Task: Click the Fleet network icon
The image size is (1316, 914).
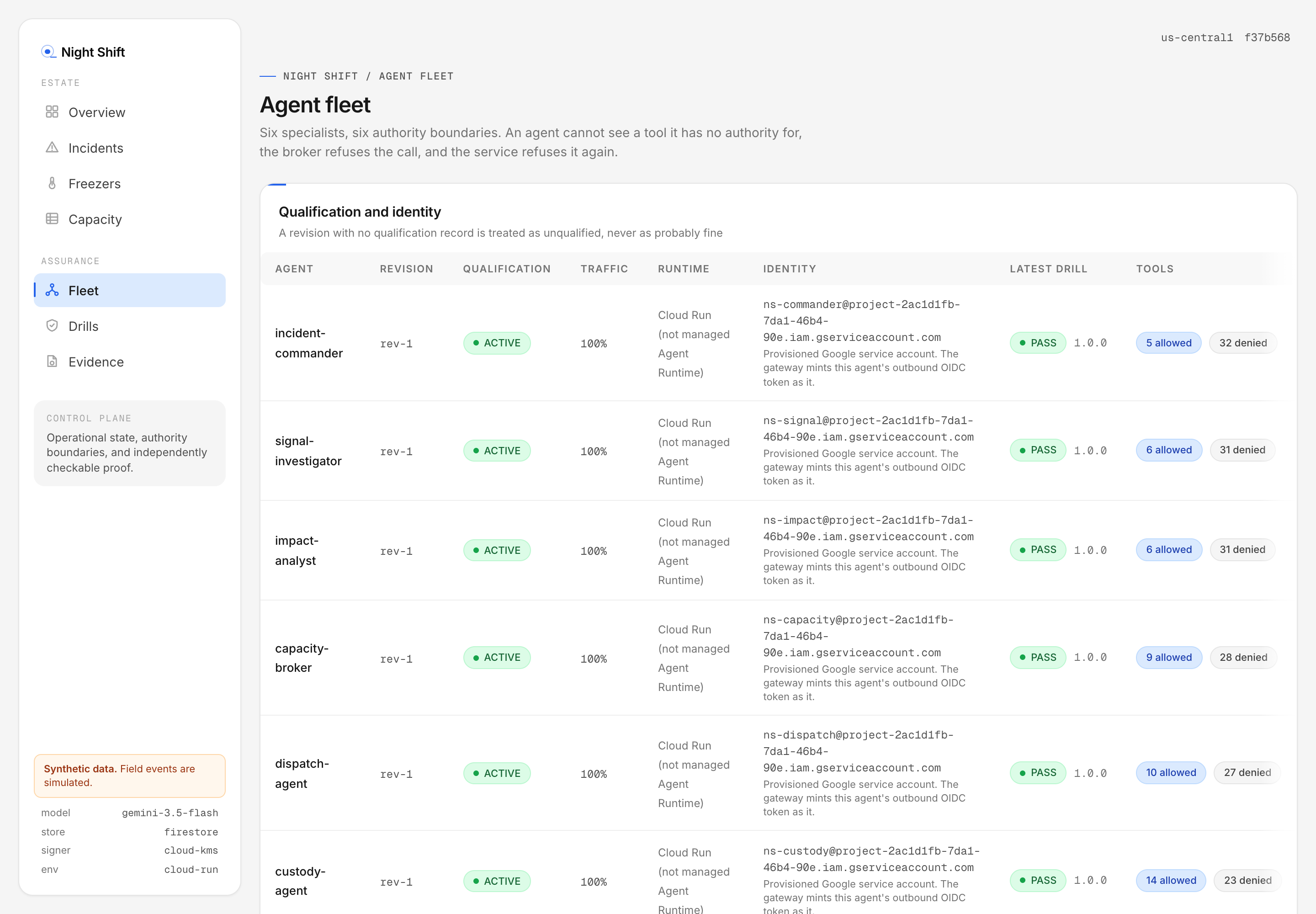Action: click(52, 290)
